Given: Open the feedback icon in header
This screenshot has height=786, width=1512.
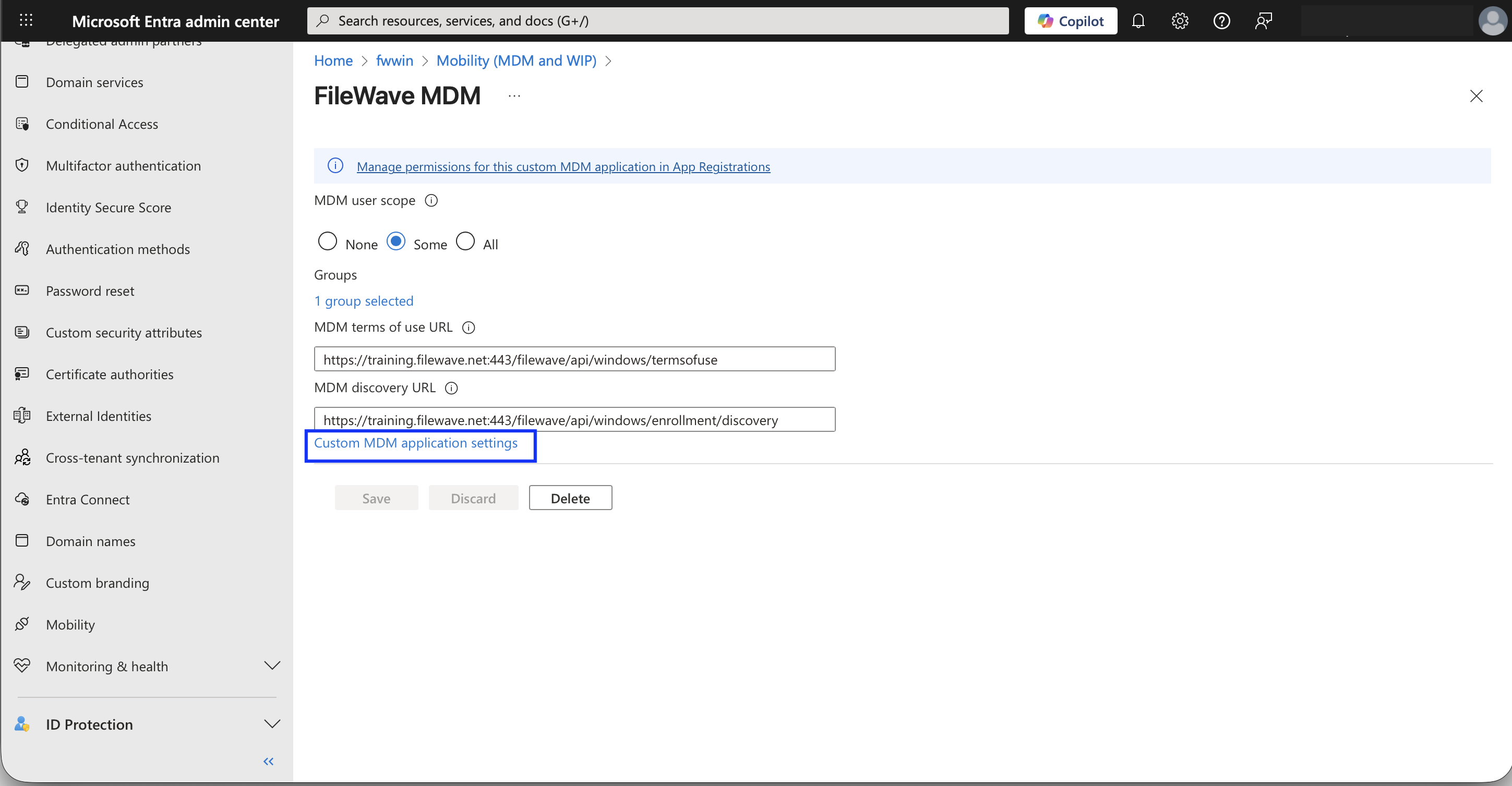Looking at the screenshot, I should [x=1263, y=21].
